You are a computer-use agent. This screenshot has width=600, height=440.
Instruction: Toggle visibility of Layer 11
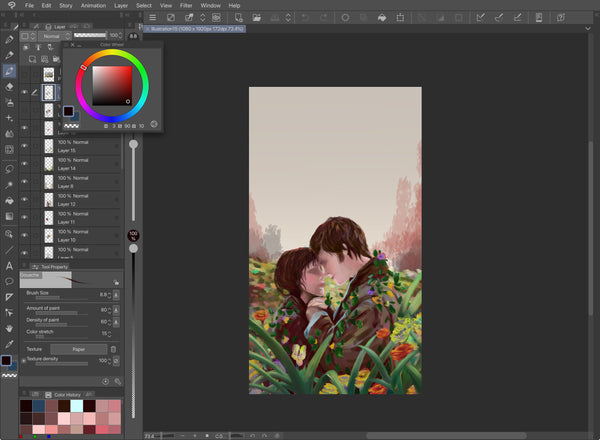pos(24,217)
